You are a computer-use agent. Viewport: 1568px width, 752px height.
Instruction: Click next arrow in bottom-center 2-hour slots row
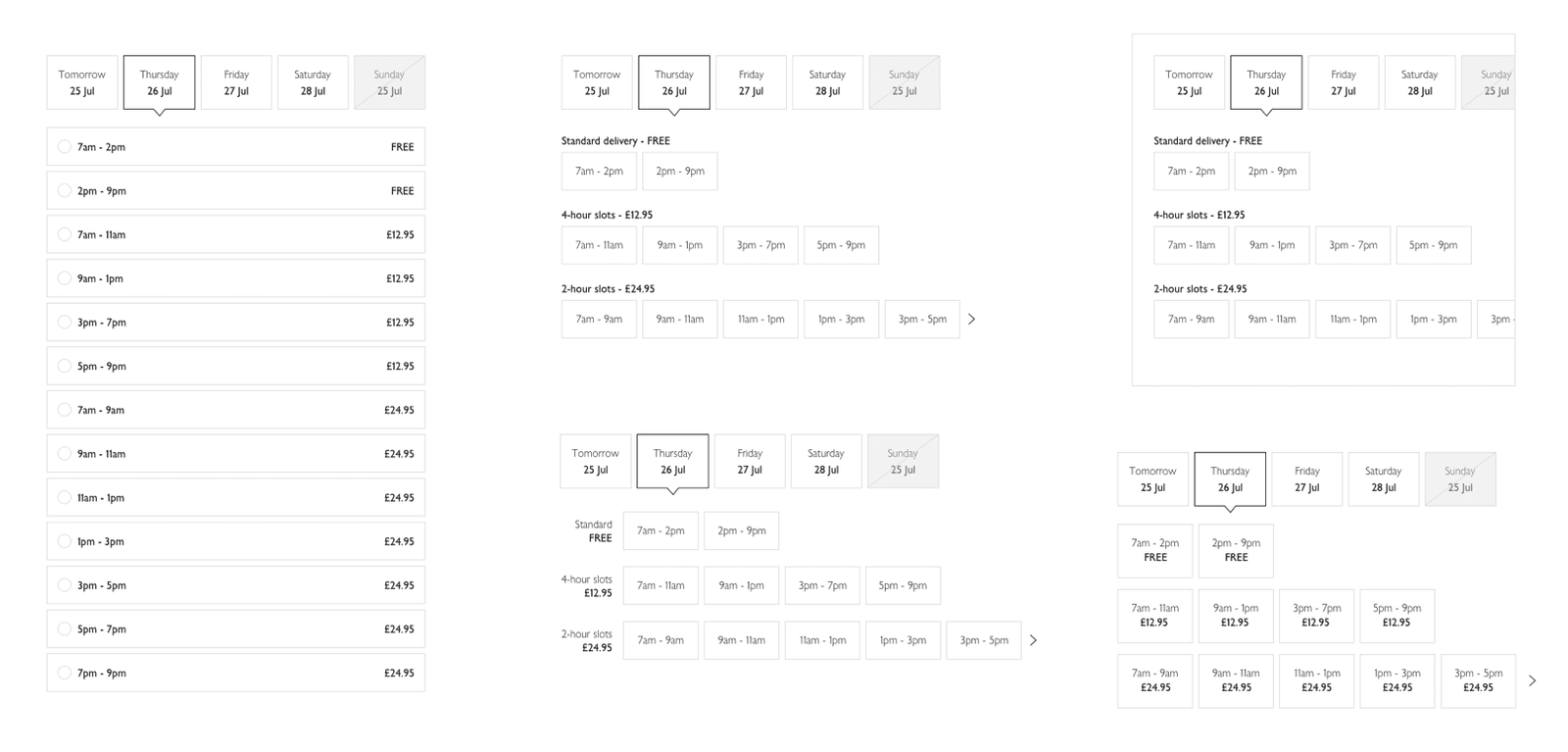(1033, 640)
